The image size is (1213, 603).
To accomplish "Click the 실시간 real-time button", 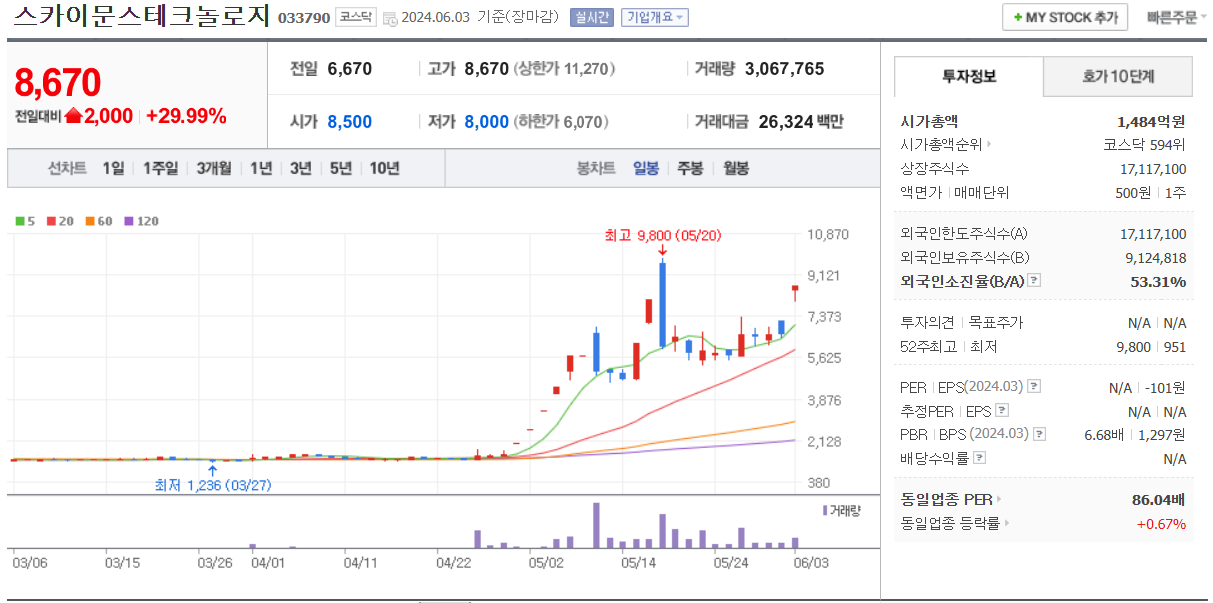I will 591,18.
